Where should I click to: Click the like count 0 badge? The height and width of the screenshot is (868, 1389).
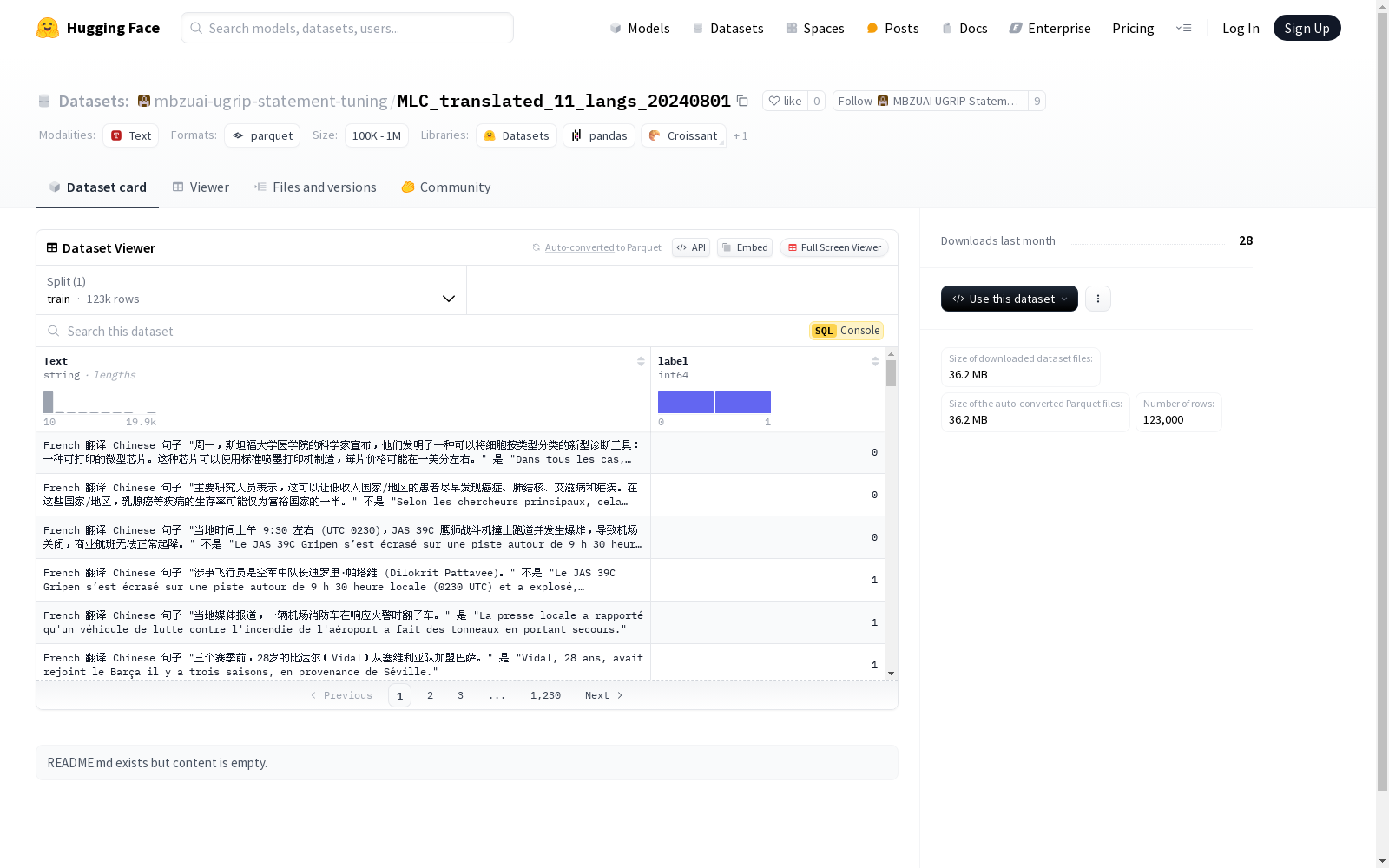click(x=816, y=101)
